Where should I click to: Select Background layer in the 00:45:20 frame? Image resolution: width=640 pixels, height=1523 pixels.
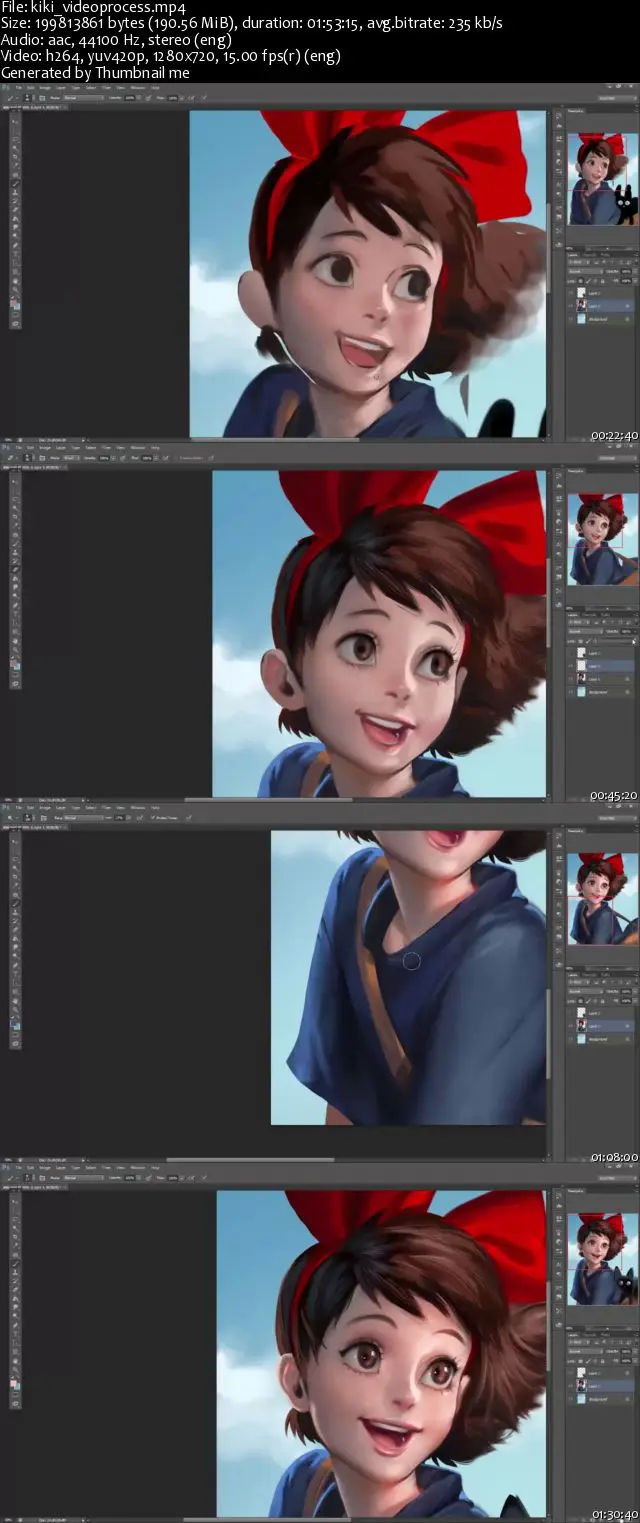point(601,692)
